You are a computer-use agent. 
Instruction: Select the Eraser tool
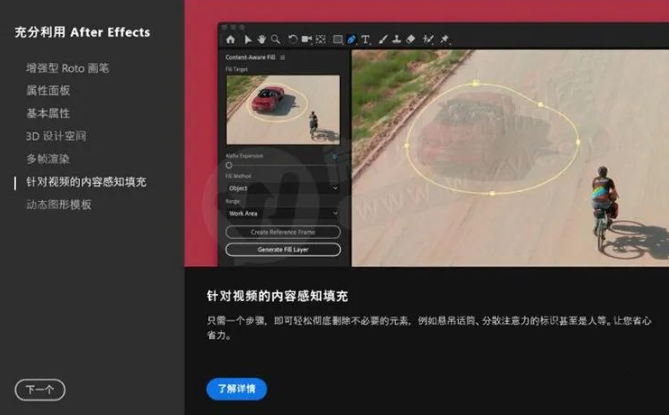point(410,40)
